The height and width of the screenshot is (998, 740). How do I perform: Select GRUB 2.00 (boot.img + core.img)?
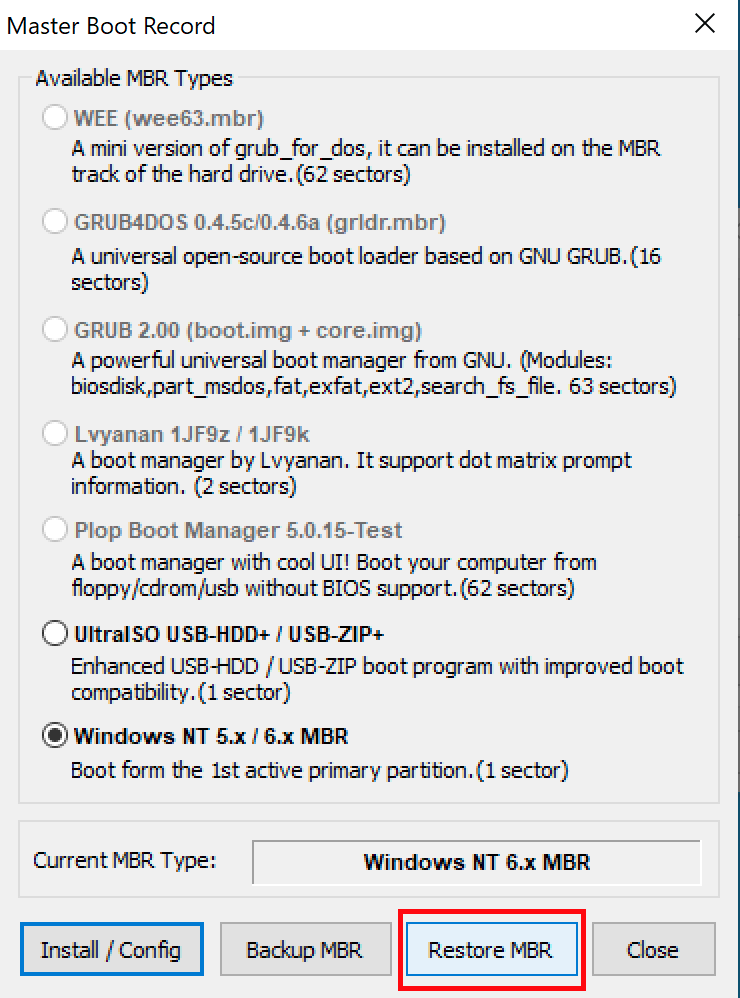point(54,330)
